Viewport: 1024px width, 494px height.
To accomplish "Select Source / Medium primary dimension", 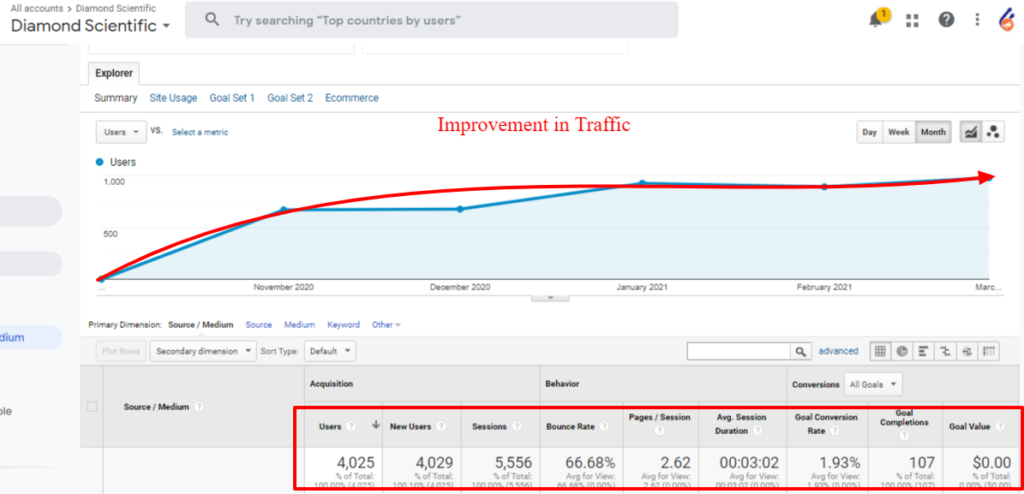I will (x=201, y=324).
